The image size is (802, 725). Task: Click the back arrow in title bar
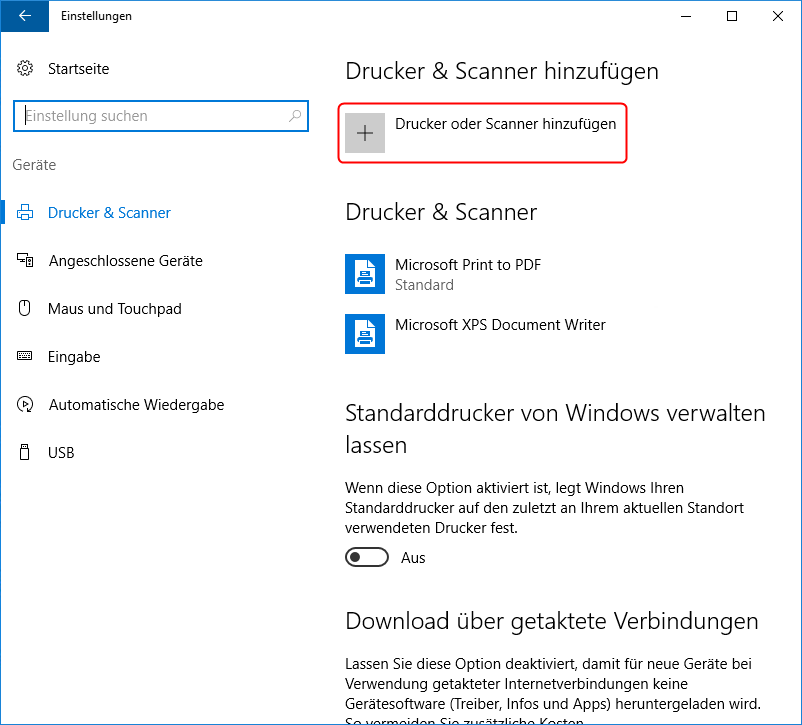coord(24,16)
